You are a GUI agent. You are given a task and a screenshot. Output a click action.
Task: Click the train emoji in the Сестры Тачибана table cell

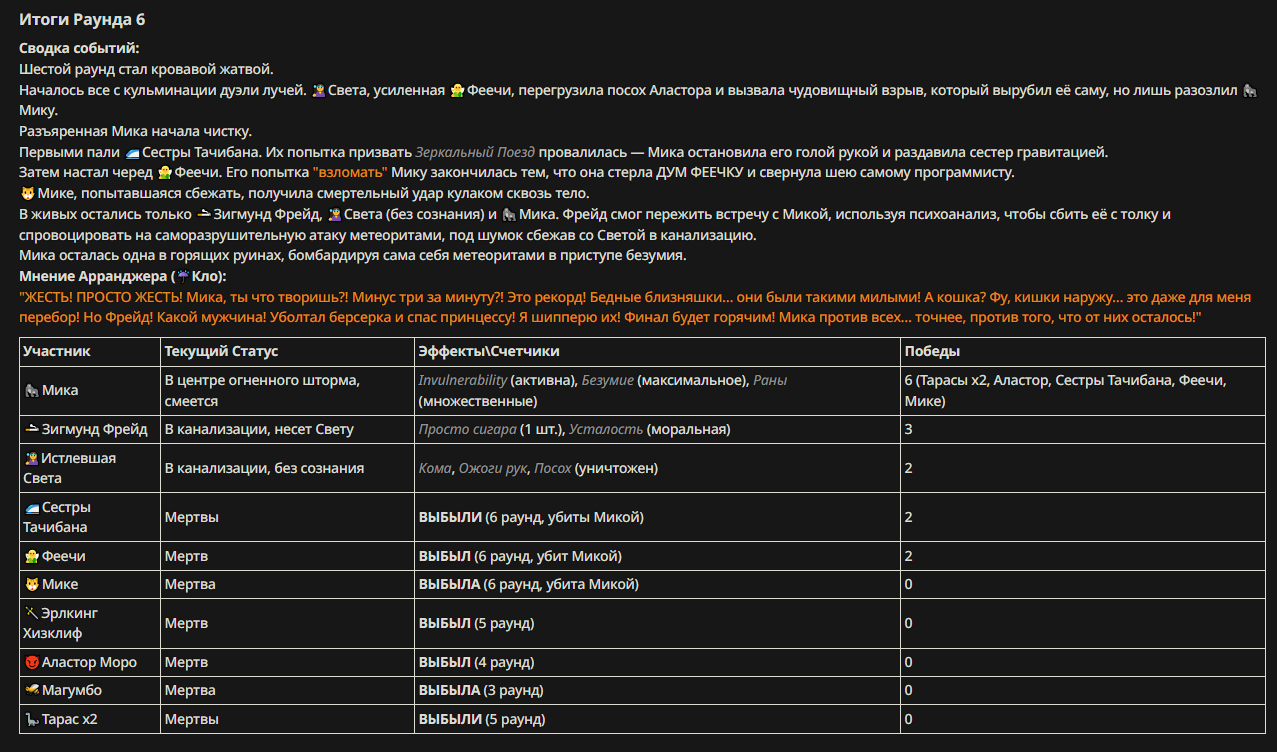pyautogui.click(x=31, y=508)
